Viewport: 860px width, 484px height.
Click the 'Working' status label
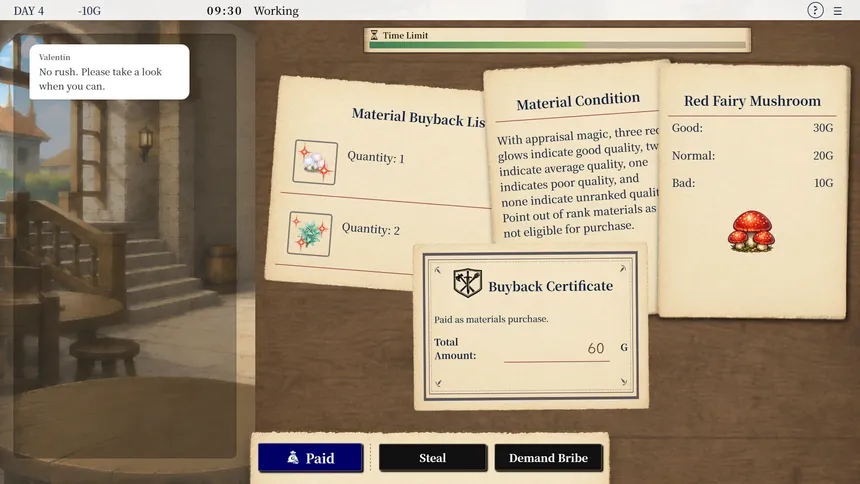click(276, 11)
